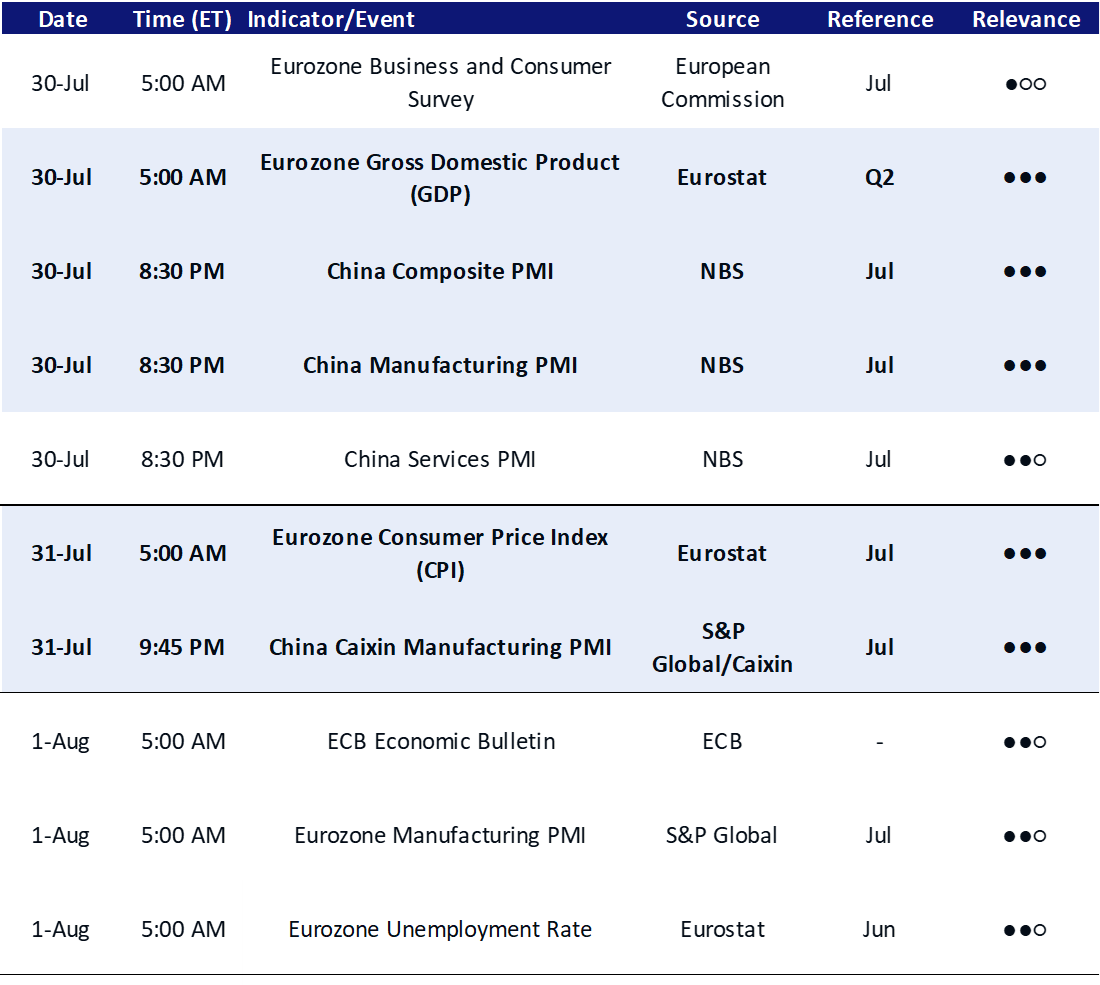This screenshot has height=985, width=1100.
Task: Click relevance dots for Eurozone GDP row
Action: (1026, 177)
